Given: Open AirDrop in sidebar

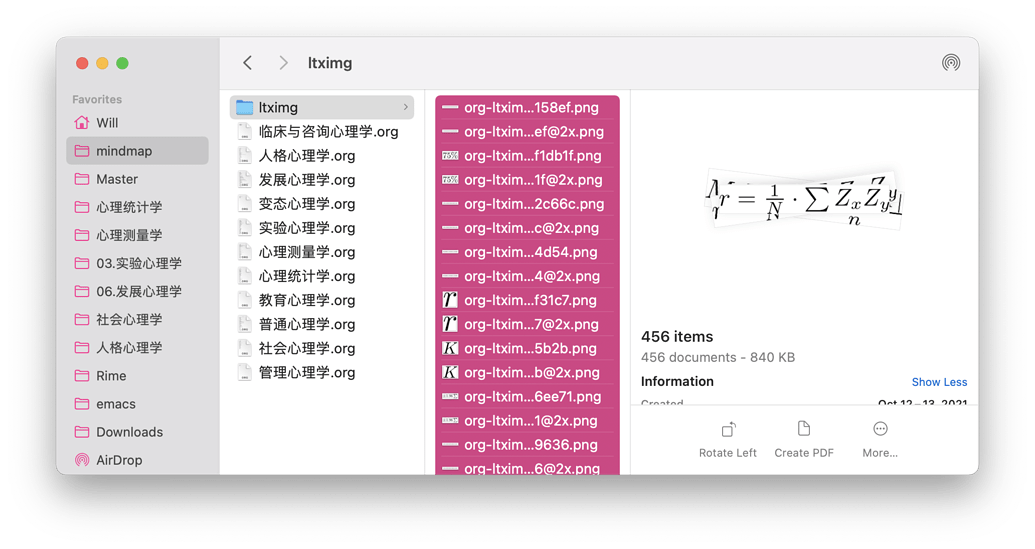Looking at the screenshot, I should (x=137, y=460).
